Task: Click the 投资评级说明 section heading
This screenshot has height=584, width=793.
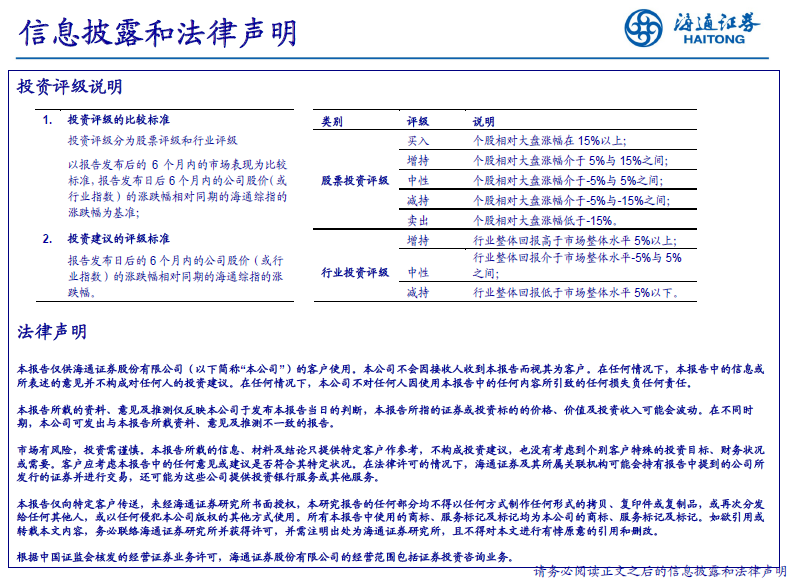Action: (70, 86)
